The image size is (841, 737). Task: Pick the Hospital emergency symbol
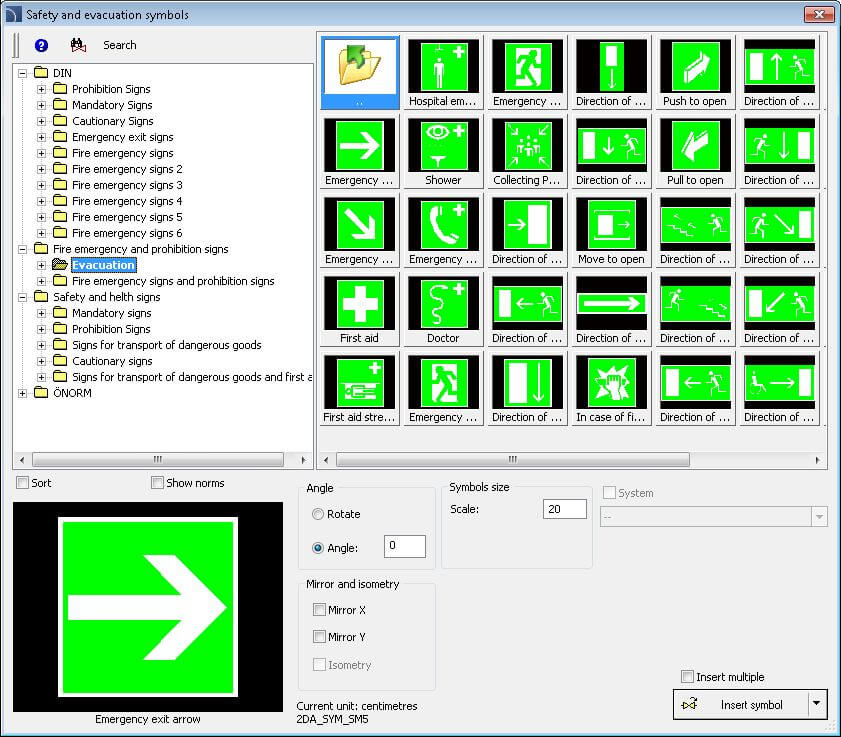click(443, 66)
